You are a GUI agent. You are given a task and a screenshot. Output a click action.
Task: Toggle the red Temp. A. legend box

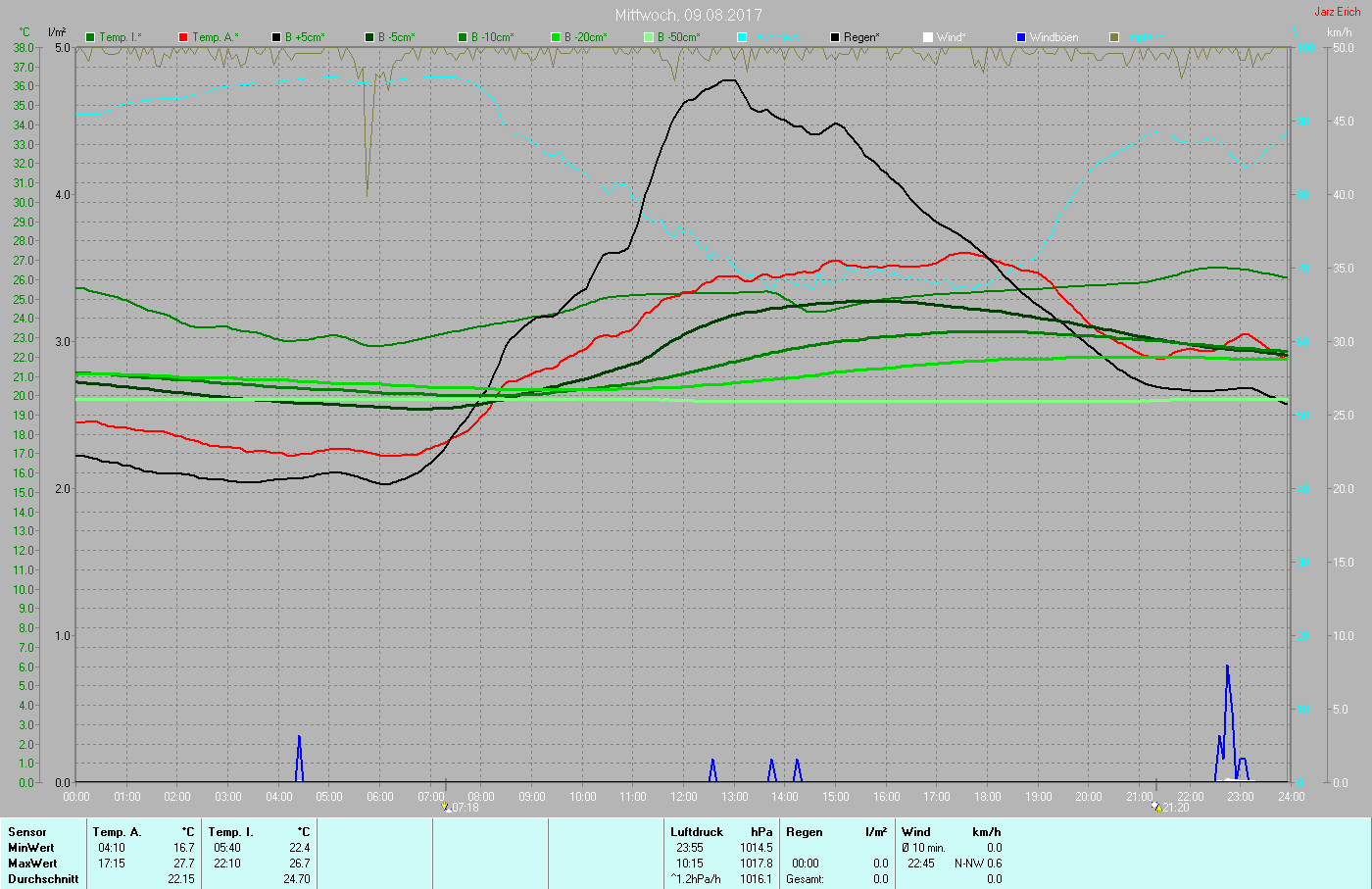[183, 37]
